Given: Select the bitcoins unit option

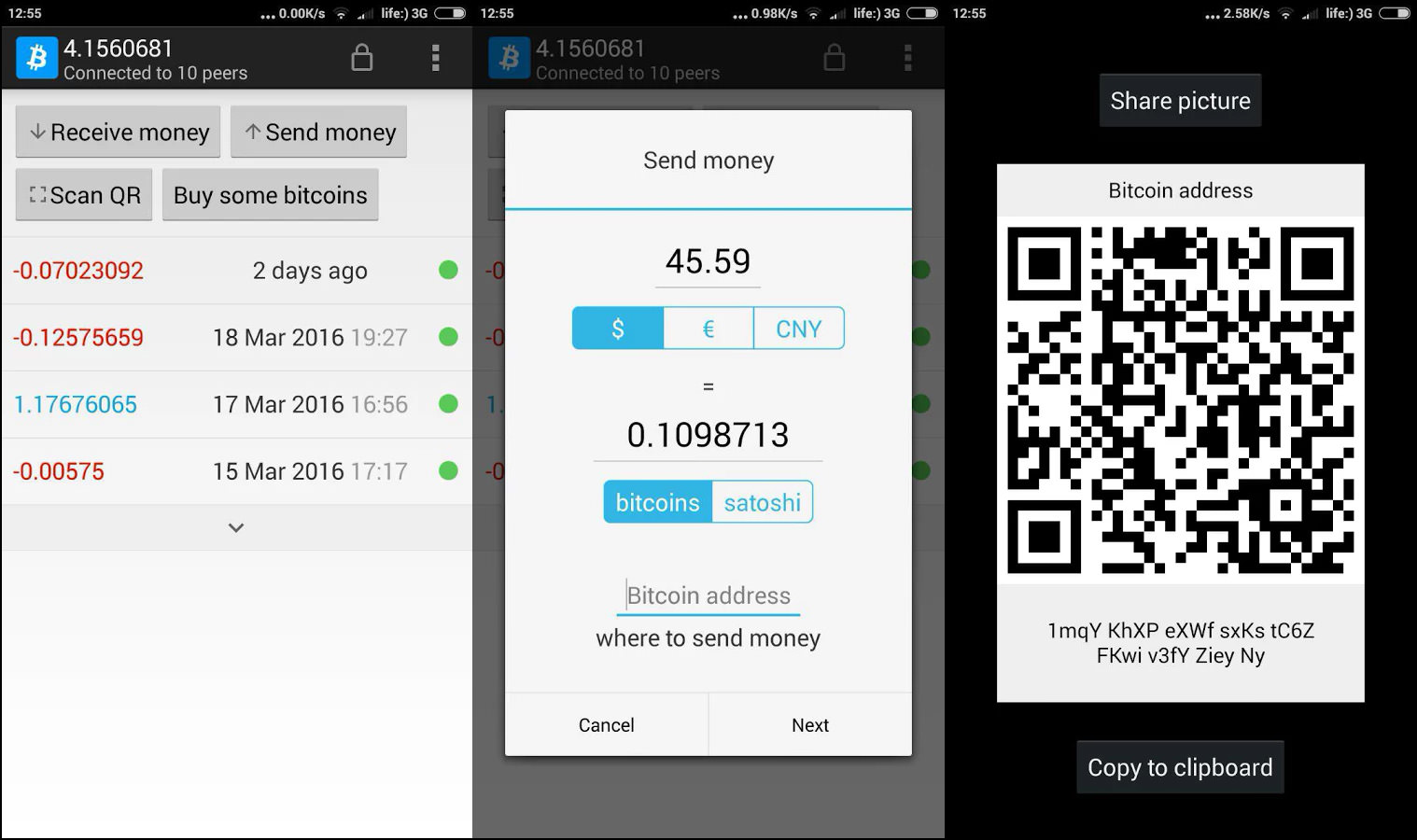Looking at the screenshot, I should pyautogui.click(x=657, y=502).
